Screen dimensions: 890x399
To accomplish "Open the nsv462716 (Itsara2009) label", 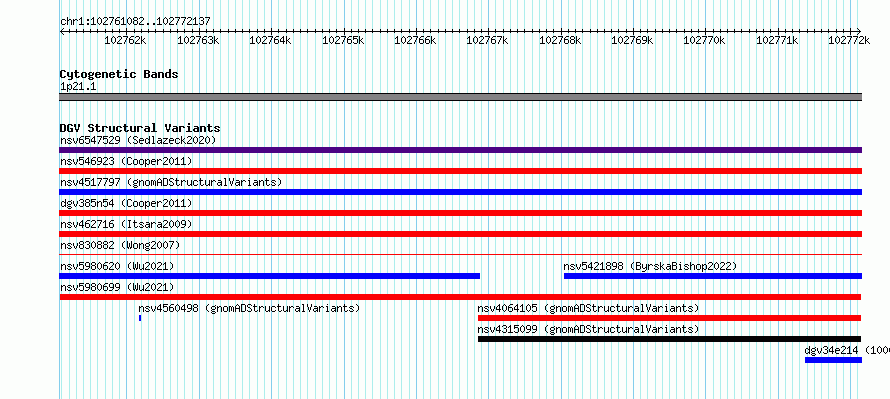I will pos(126,224).
